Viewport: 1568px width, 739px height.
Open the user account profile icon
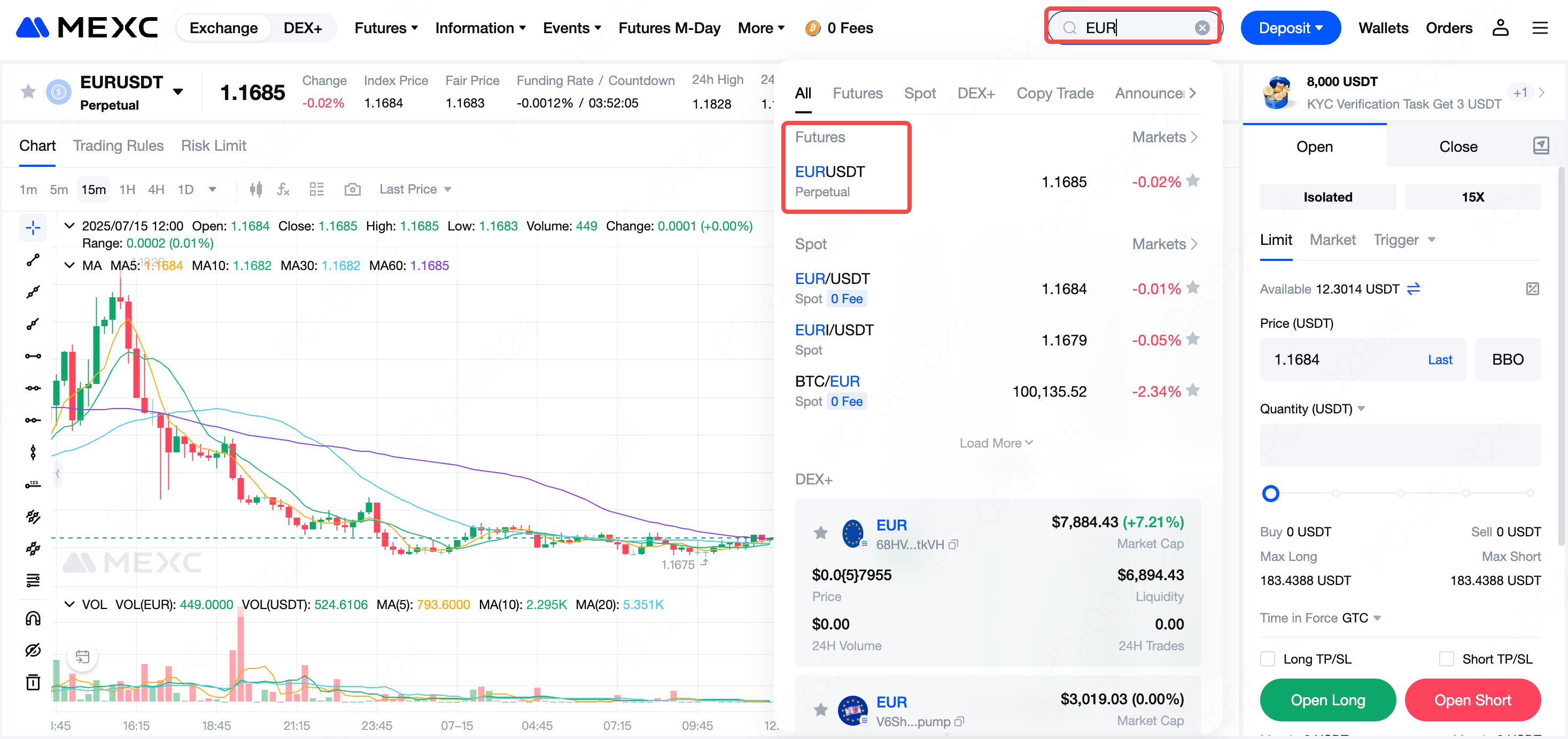click(x=1500, y=28)
